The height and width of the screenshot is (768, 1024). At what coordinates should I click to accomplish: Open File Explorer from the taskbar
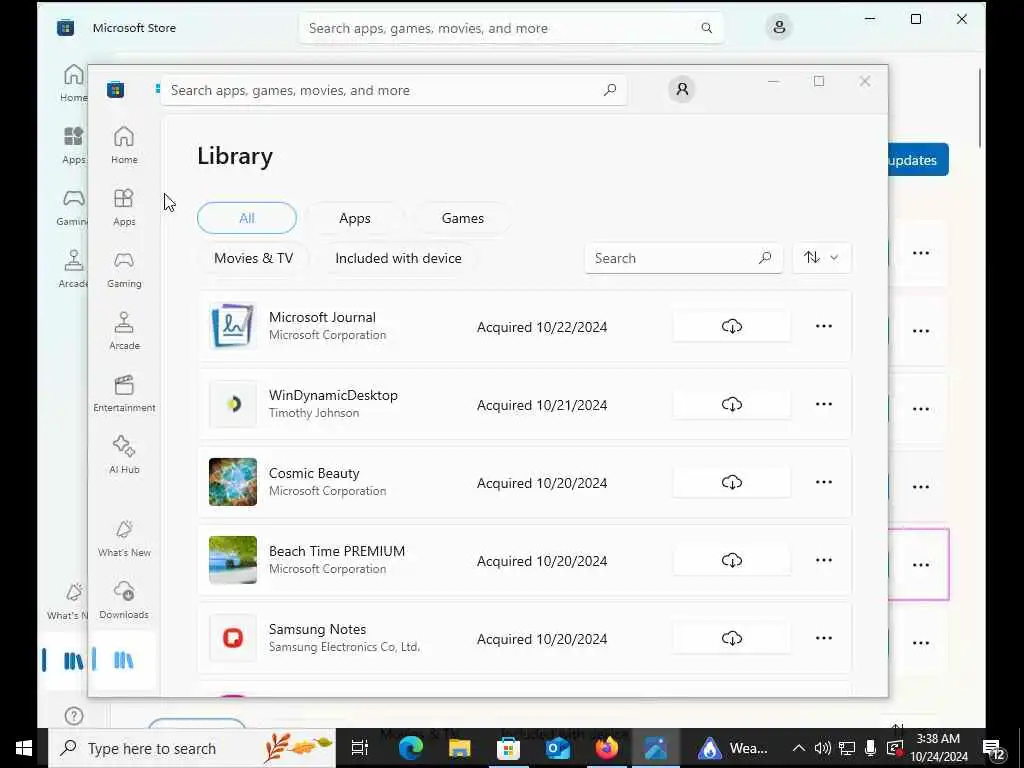[459, 748]
